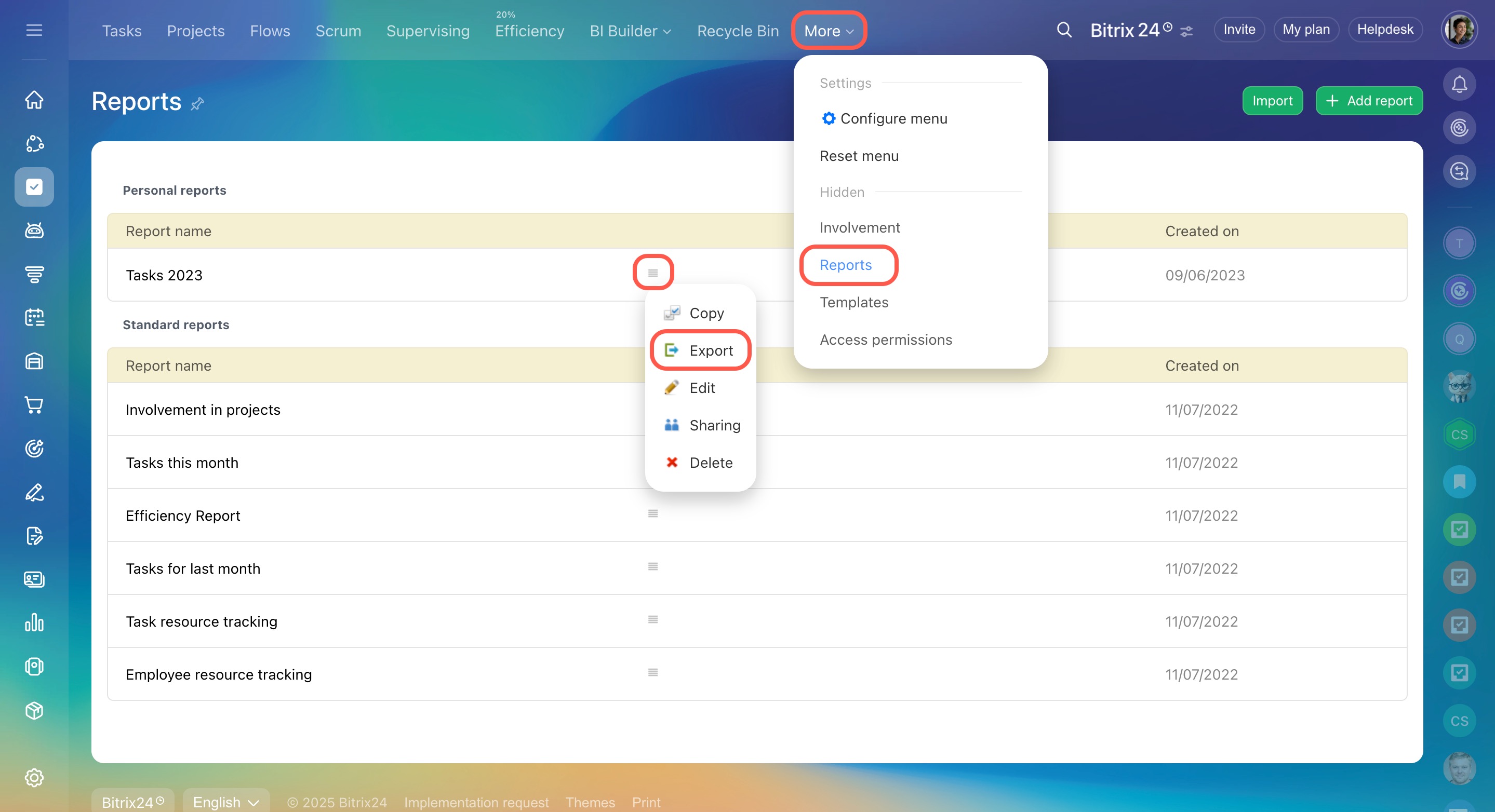Choose Export from the context menu

pyautogui.click(x=710, y=350)
